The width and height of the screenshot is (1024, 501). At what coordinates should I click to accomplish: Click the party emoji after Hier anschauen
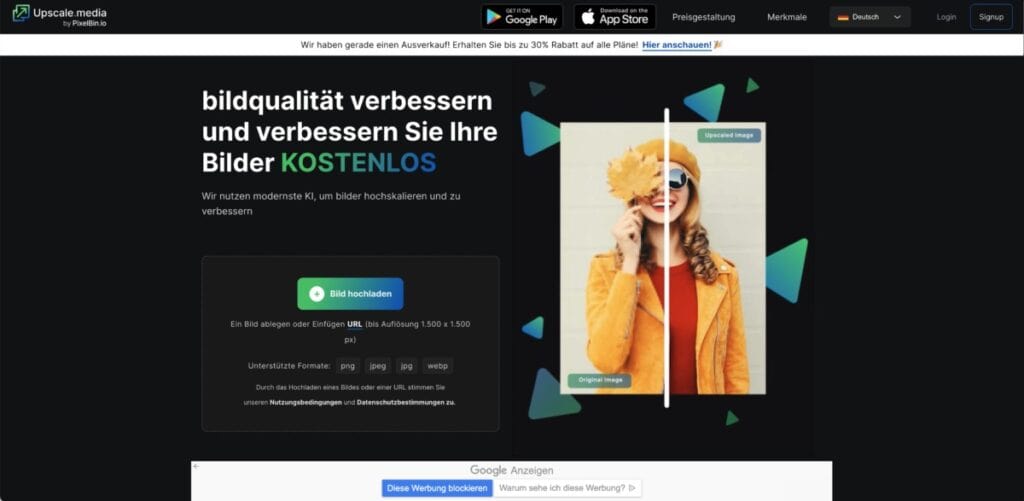click(718, 45)
